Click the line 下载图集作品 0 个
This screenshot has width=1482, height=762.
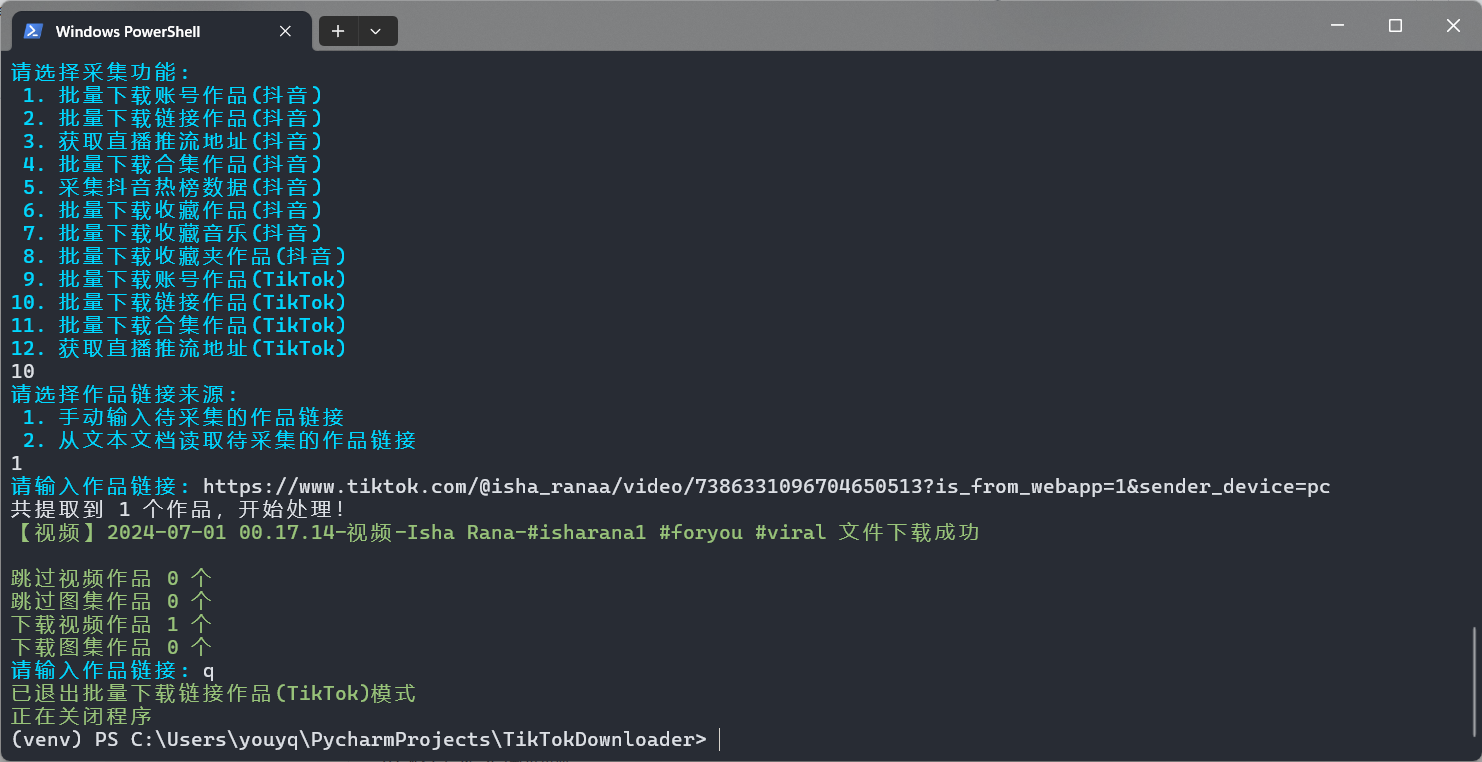(x=112, y=647)
